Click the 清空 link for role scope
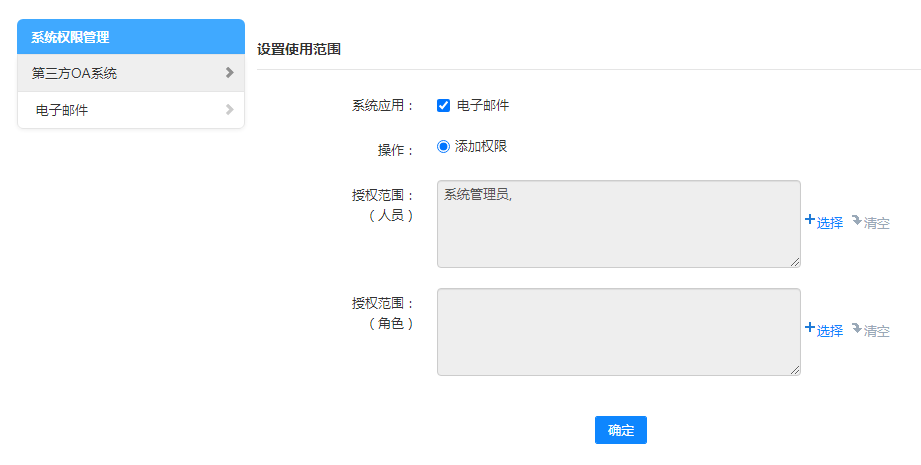Screen dimensions: 921x465 (x=877, y=331)
